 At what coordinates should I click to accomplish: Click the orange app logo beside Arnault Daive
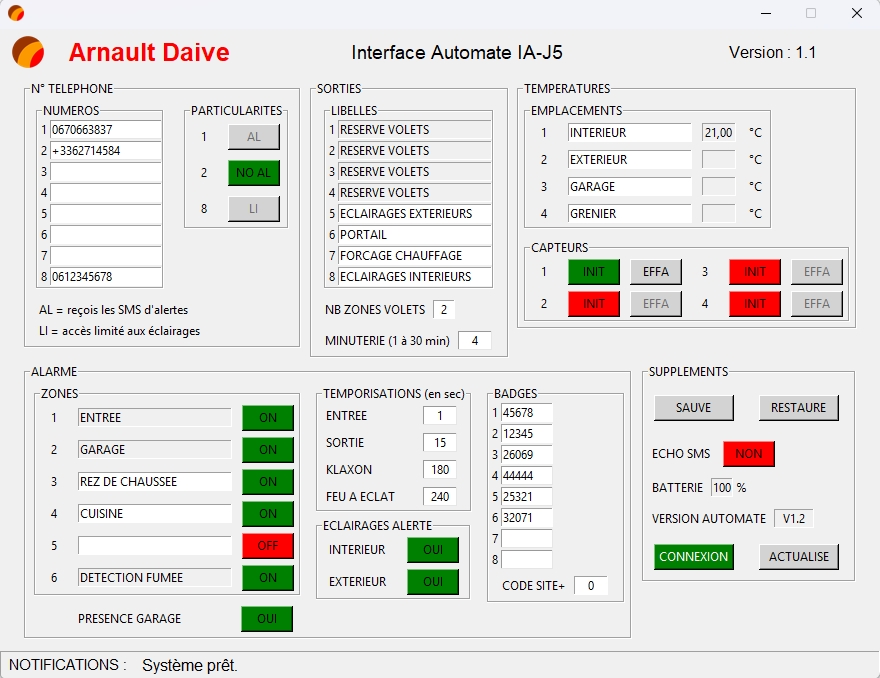28,52
